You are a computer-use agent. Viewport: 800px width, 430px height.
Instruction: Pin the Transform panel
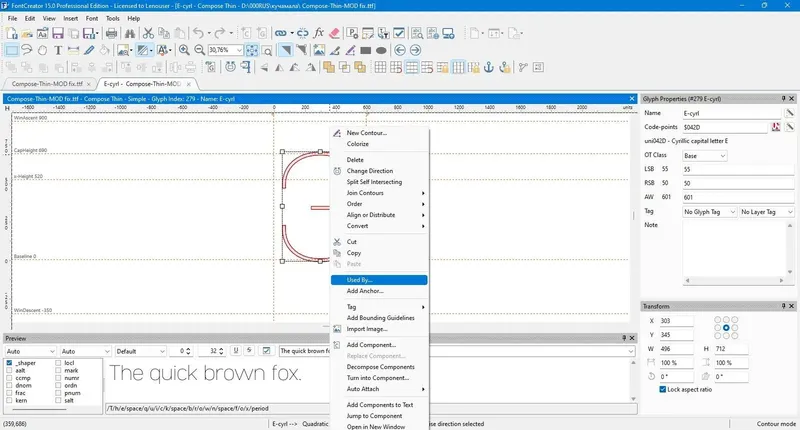(x=783, y=306)
